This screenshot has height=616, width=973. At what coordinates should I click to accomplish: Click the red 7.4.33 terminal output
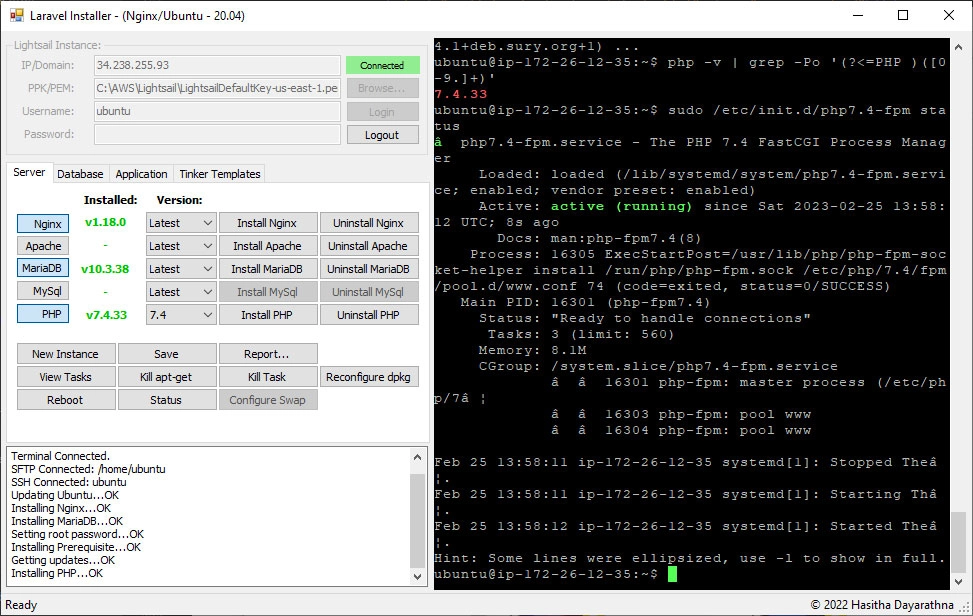coord(461,94)
